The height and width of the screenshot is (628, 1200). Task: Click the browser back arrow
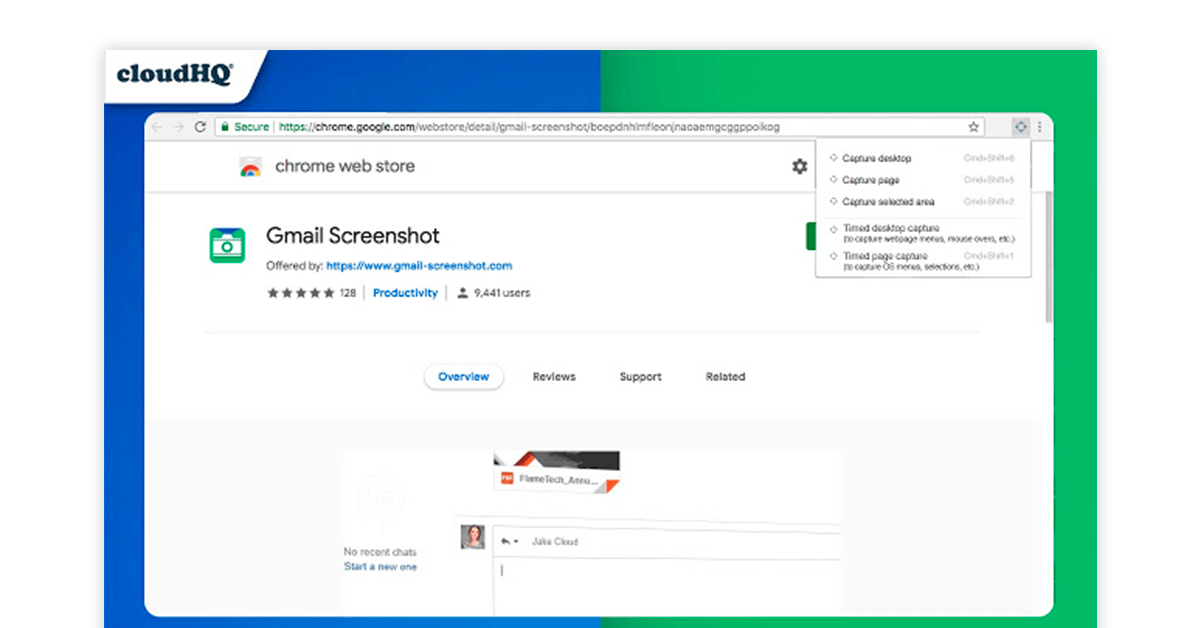pos(158,127)
